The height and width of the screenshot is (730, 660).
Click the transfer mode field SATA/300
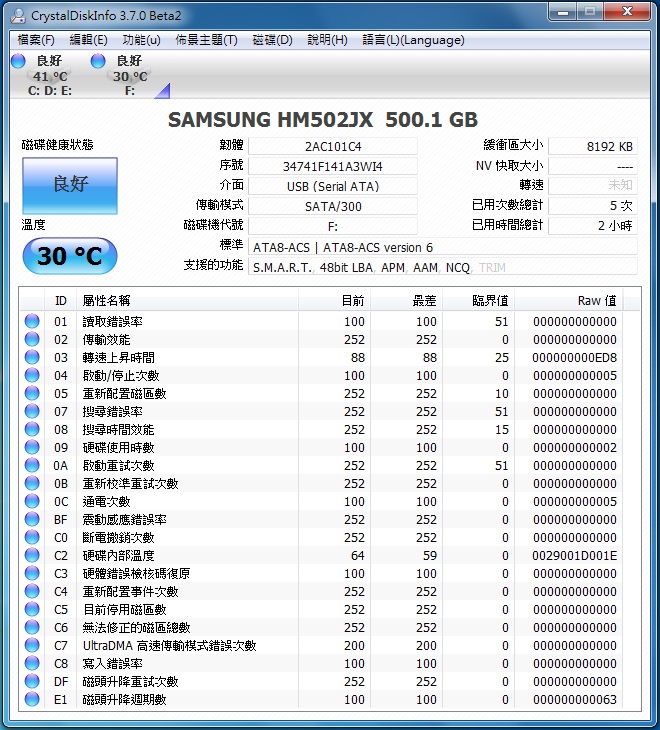[333, 206]
